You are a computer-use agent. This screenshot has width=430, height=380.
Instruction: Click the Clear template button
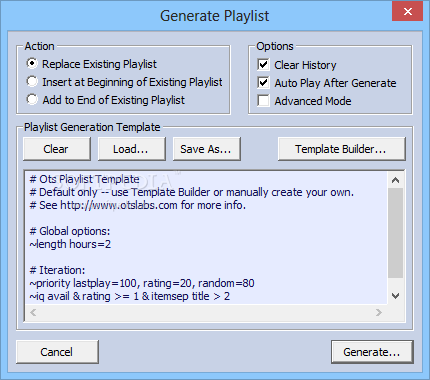point(57,149)
